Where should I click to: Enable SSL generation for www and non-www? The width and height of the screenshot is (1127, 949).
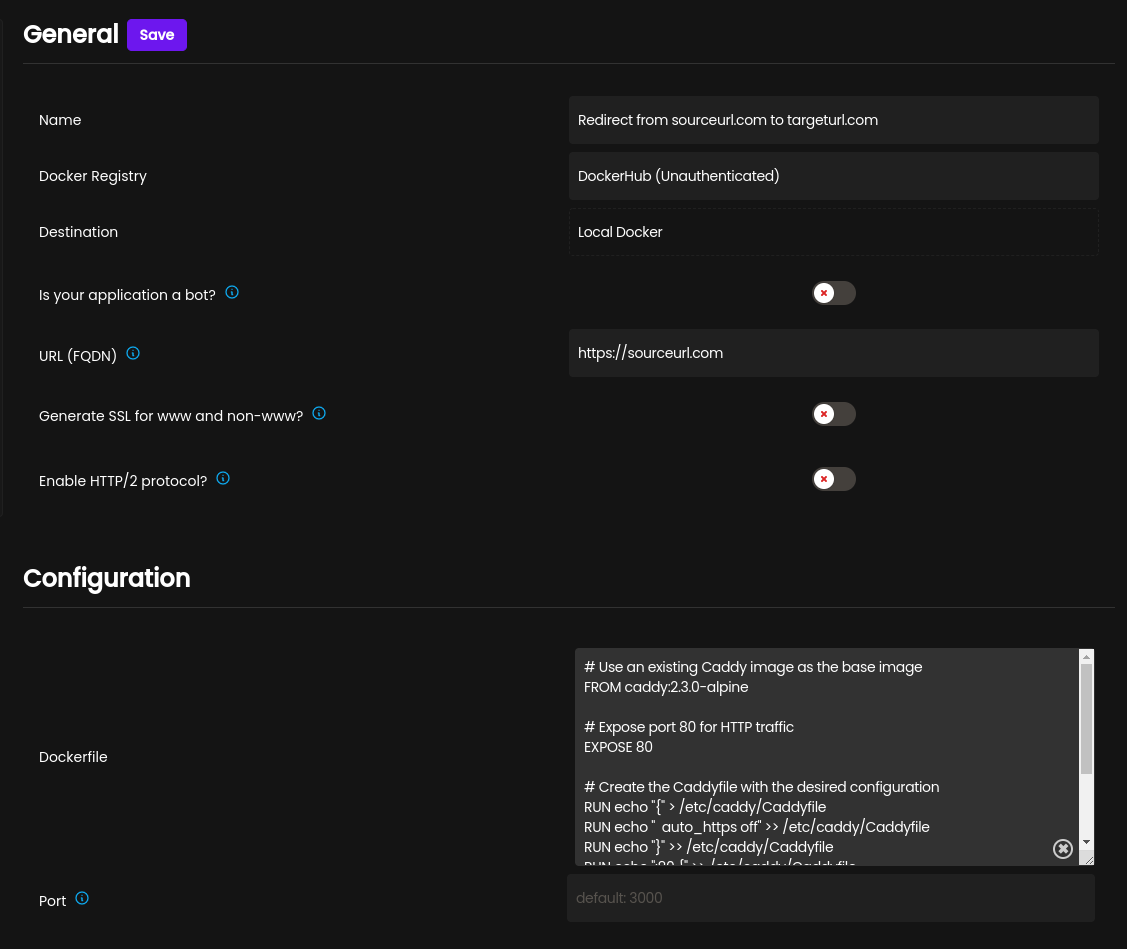point(833,414)
